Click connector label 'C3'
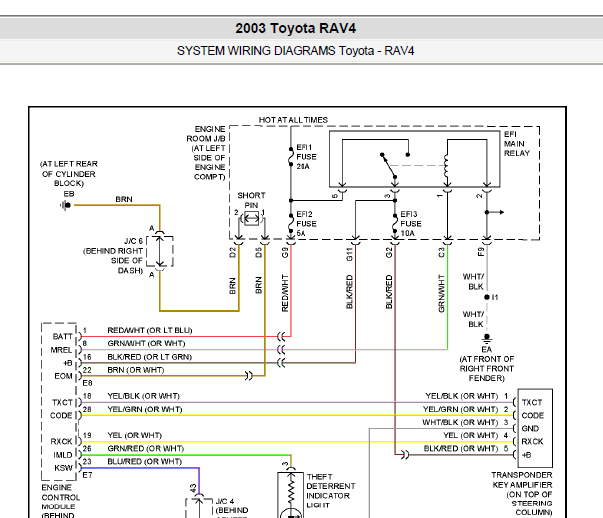This screenshot has height=518, width=603. click(x=441, y=253)
